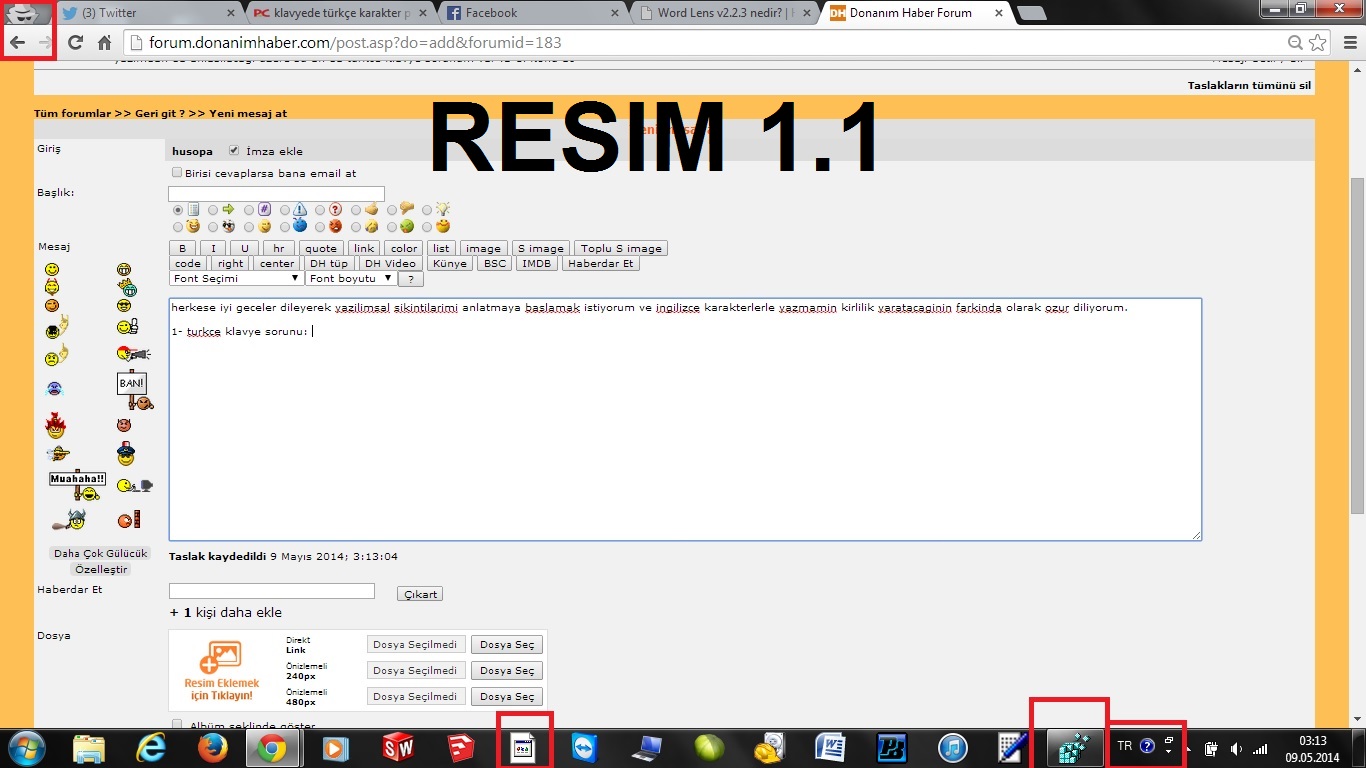Click into the Başlık title field
Image resolution: width=1366 pixels, height=768 pixels.
[x=276, y=193]
